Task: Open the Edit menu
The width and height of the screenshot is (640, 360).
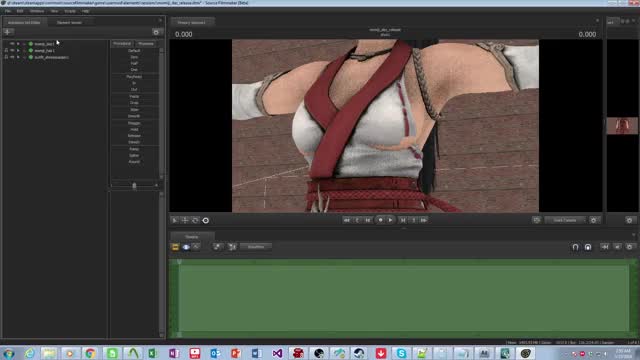Action: (x=20, y=11)
